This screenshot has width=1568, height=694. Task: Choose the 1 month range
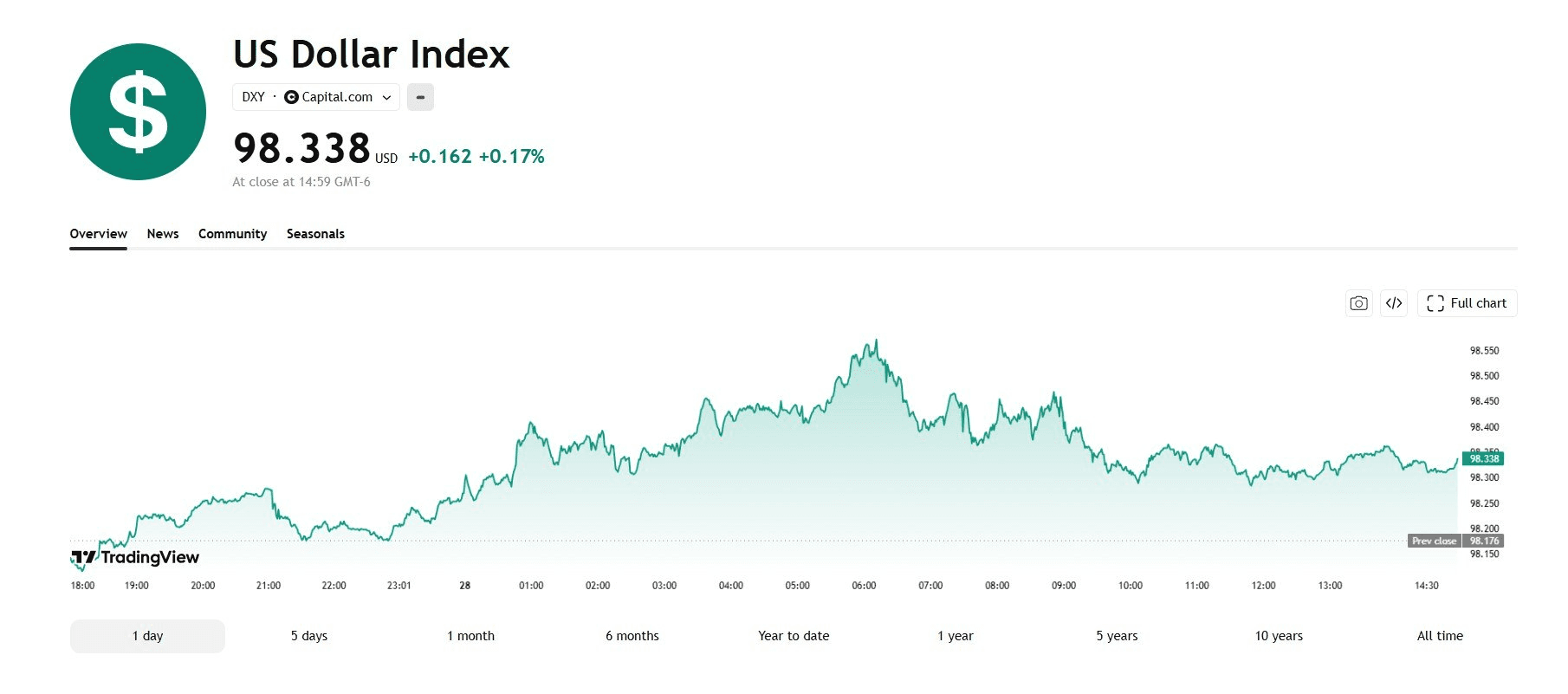tap(470, 636)
